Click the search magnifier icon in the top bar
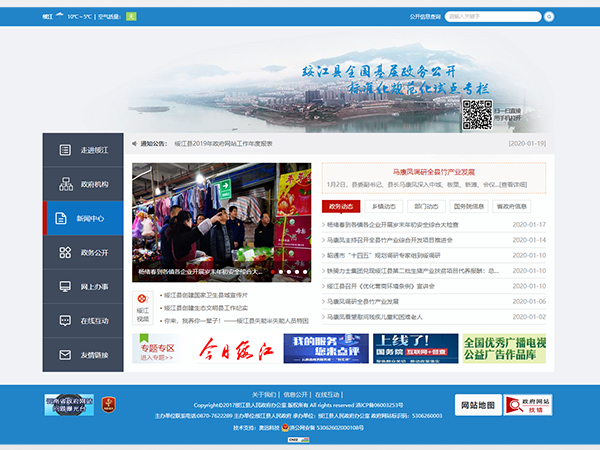Image resolution: width=600 pixels, height=450 pixels. (x=549, y=16)
